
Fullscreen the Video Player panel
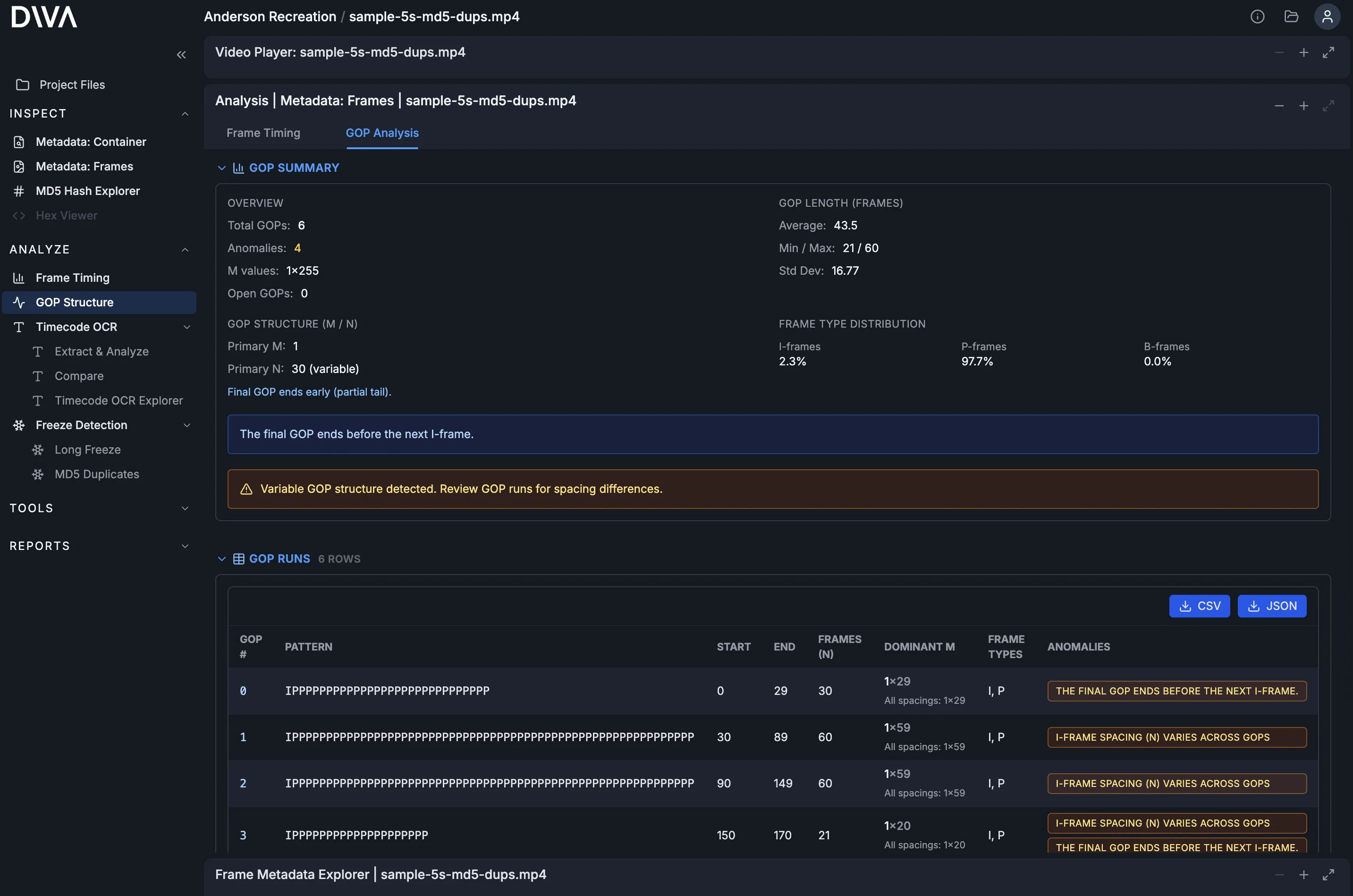coord(1328,52)
